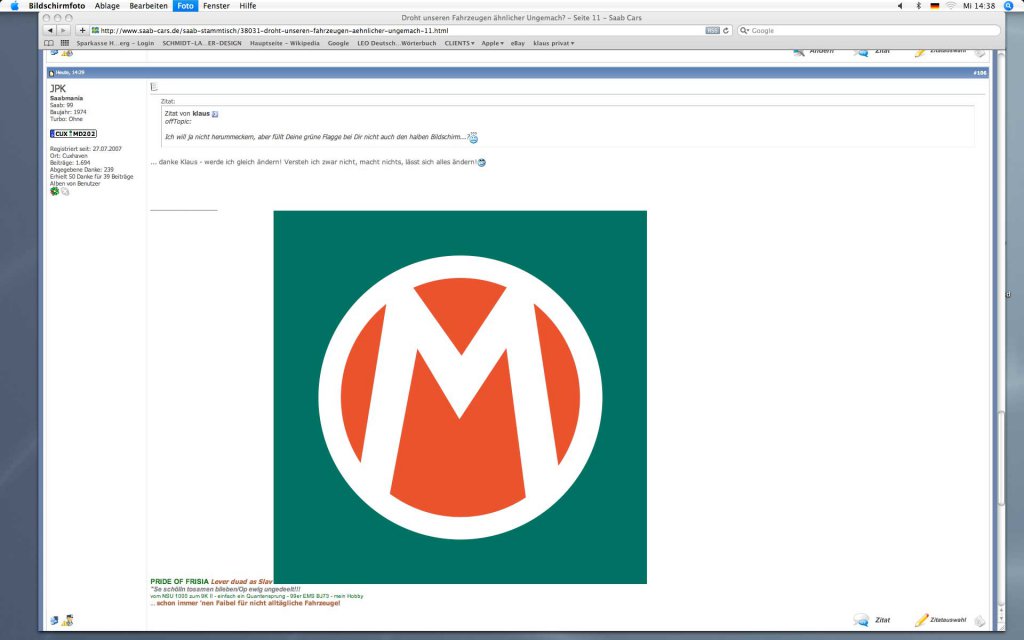The width and height of the screenshot is (1024, 640).
Task: Click the CUX MD202 license plate badge
Action: (x=73, y=133)
